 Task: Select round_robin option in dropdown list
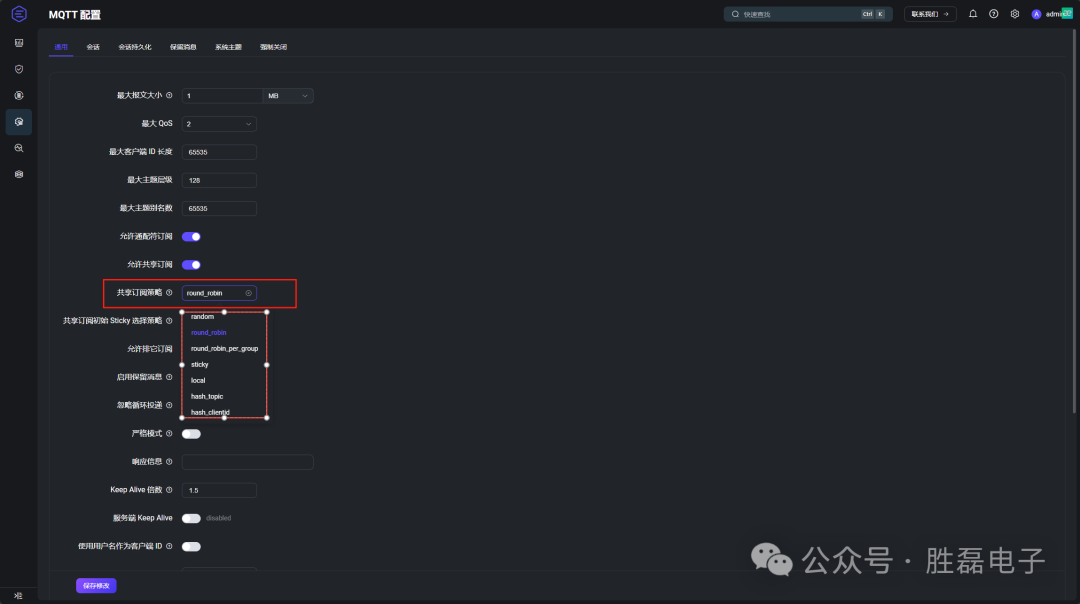tap(209, 333)
